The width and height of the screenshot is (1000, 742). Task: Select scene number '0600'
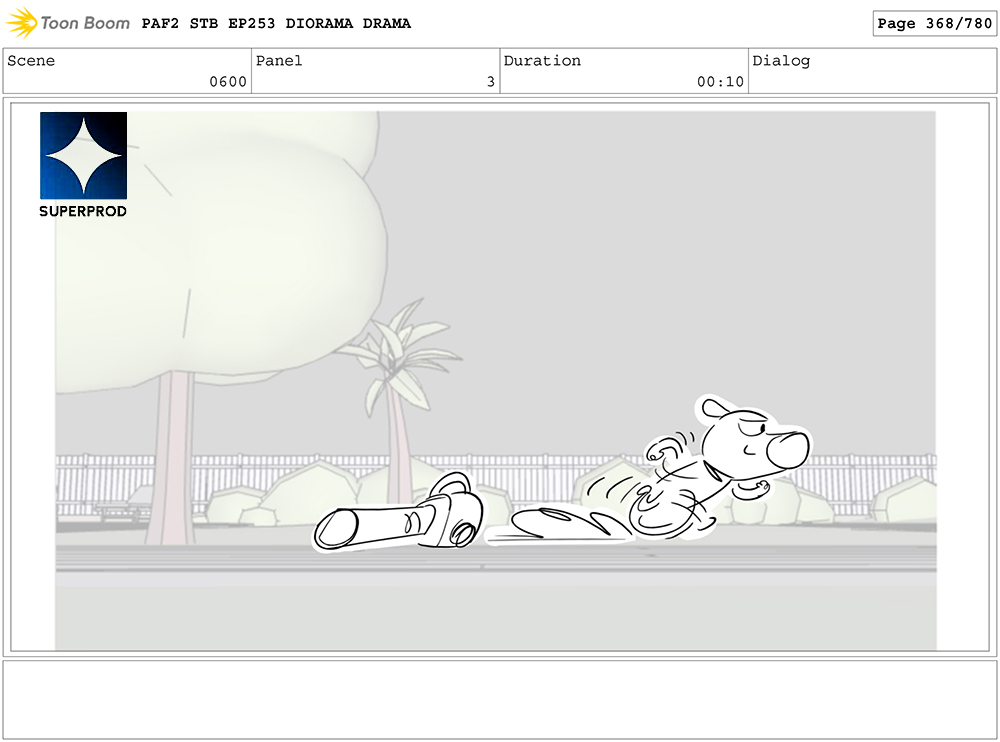[x=228, y=82]
